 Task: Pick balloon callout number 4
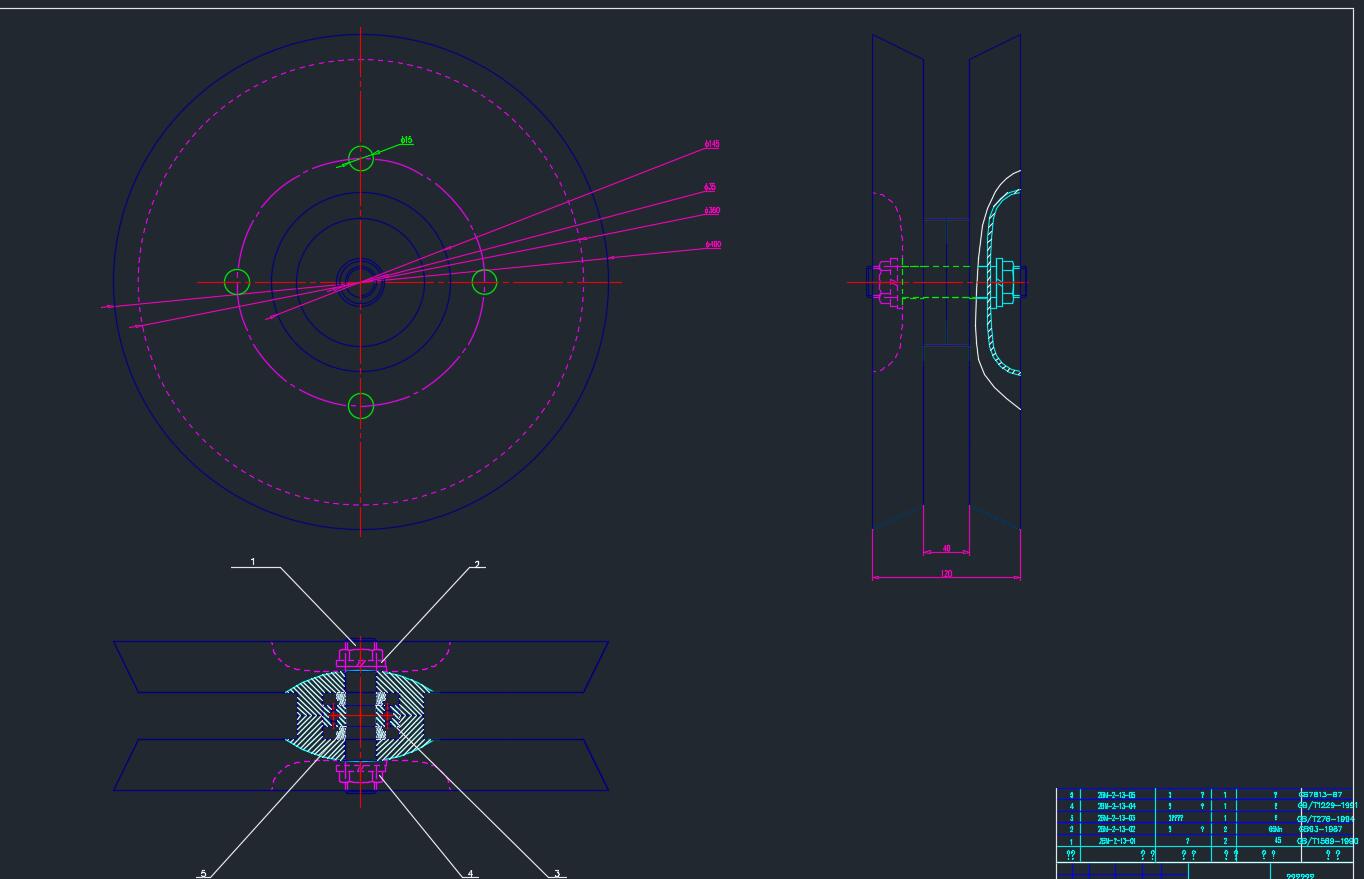[x=470, y=873]
